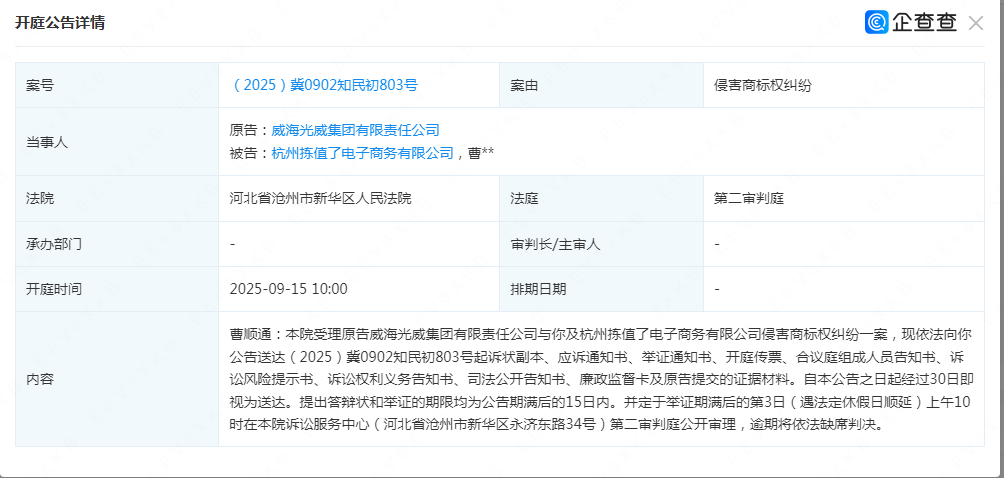Click the 第二审判庭 courtroom value
The width and height of the screenshot is (1004, 478).
click(x=749, y=198)
